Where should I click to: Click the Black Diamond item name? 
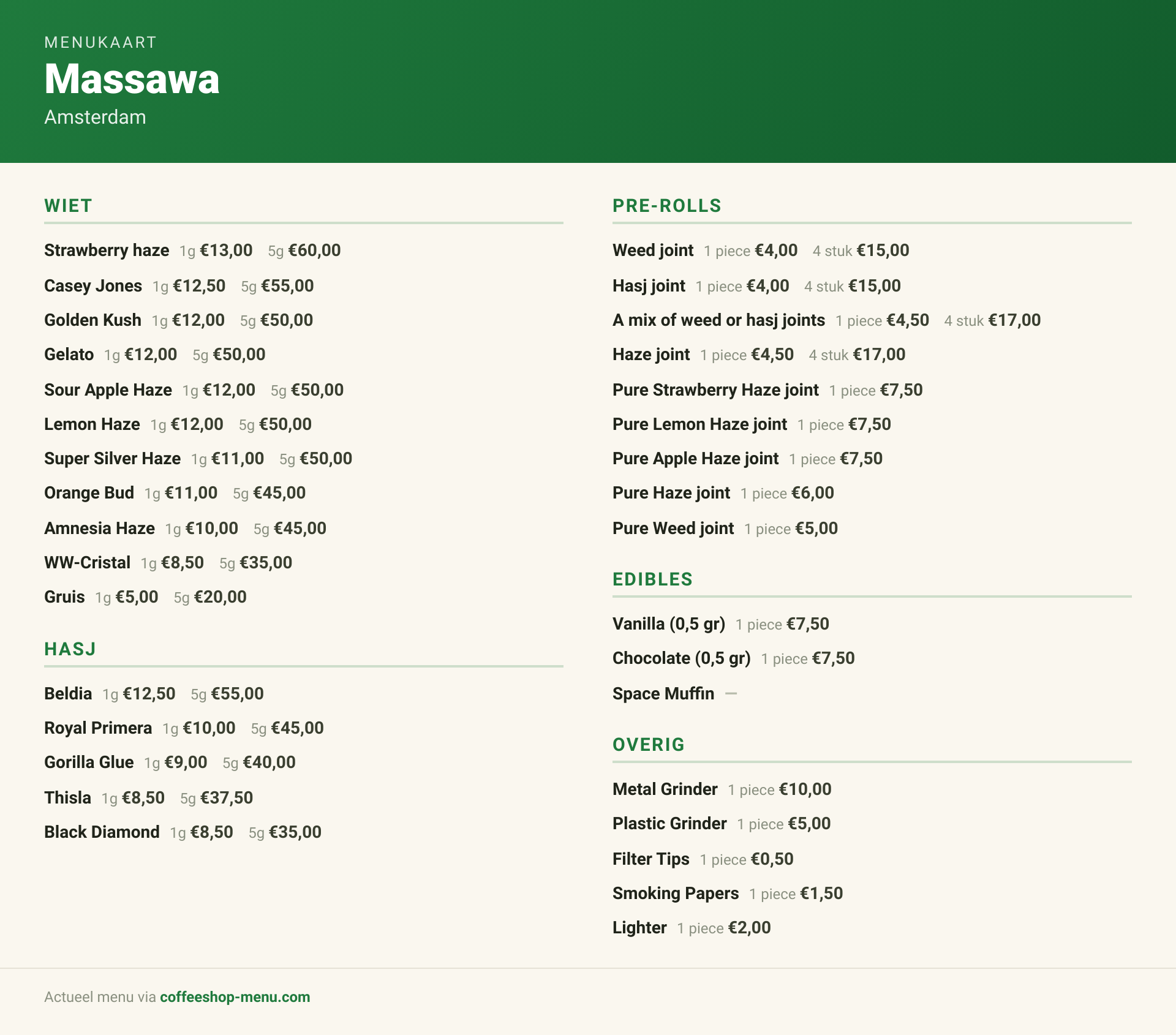click(102, 832)
